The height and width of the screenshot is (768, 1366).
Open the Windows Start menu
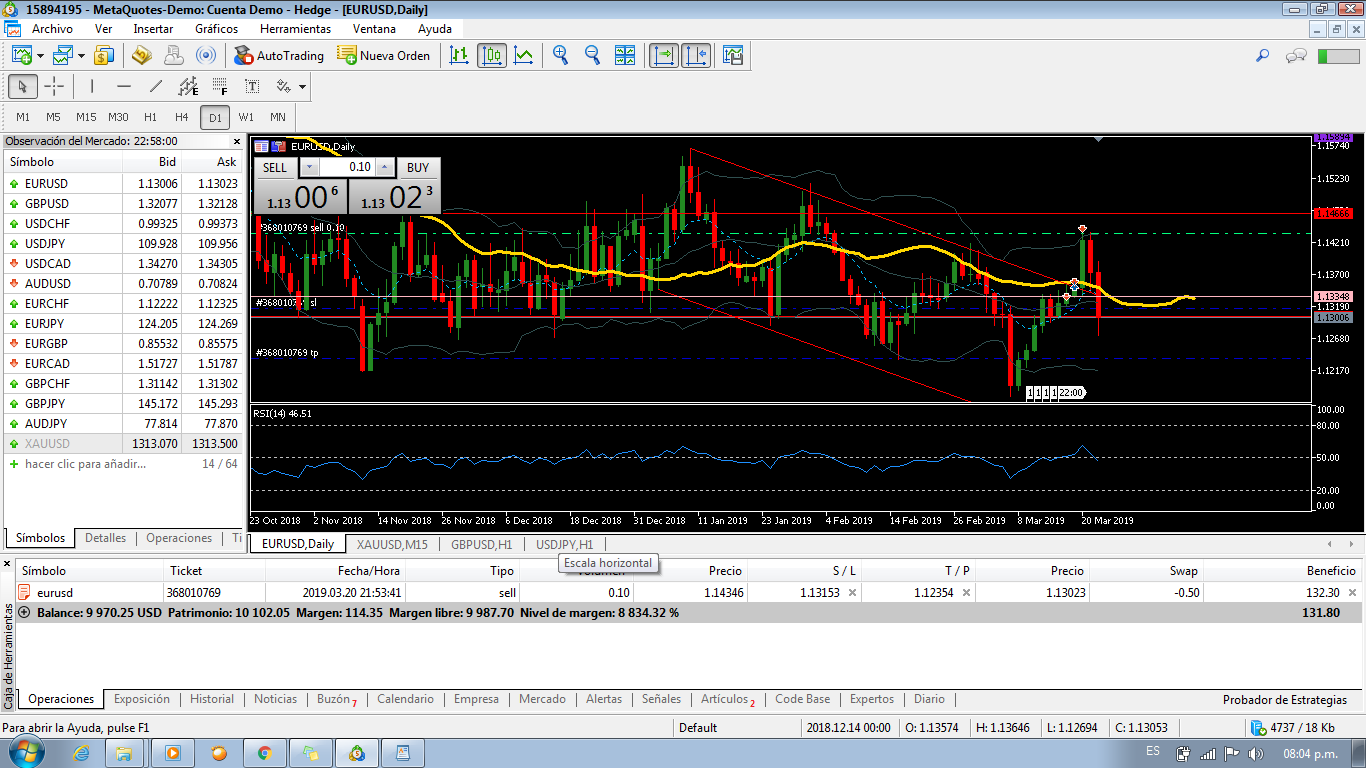point(27,752)
